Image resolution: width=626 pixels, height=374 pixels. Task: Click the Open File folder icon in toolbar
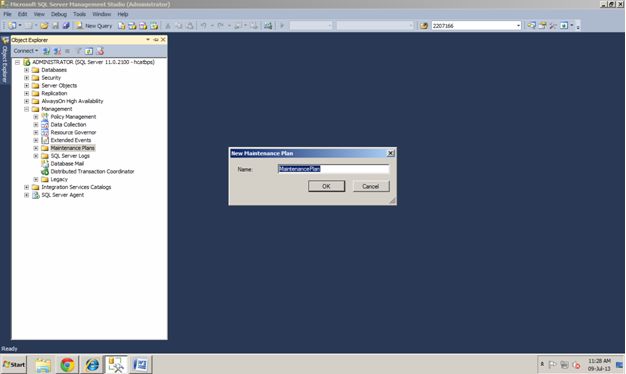[x=44, y=26]
